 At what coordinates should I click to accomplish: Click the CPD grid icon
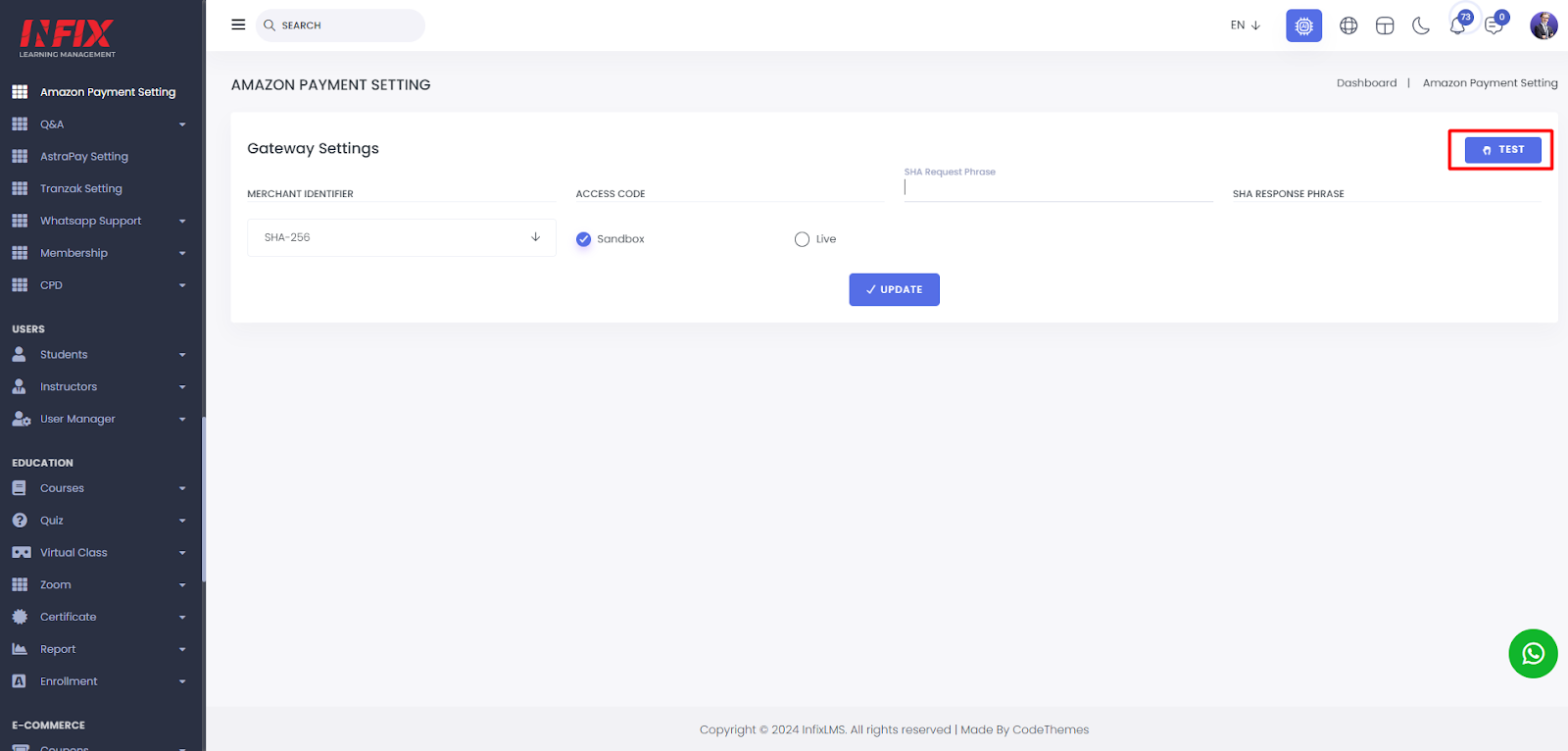(x=20, y=285)
